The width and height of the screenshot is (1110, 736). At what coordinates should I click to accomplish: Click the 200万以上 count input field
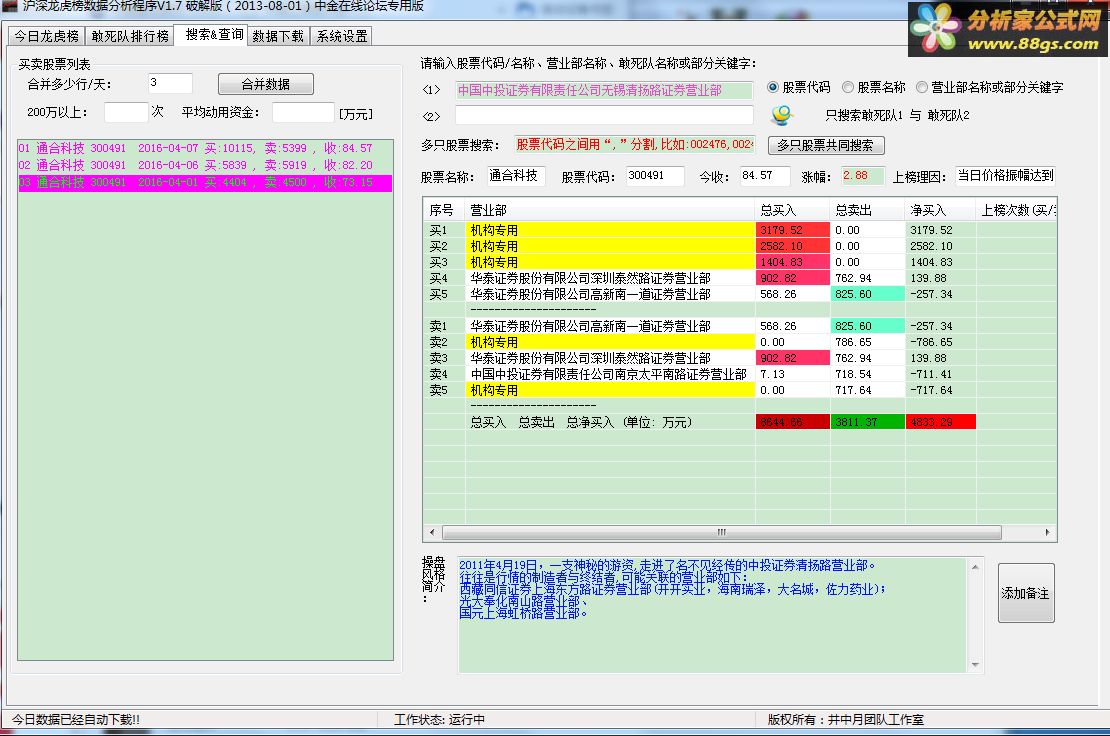[x=126, y=112]
